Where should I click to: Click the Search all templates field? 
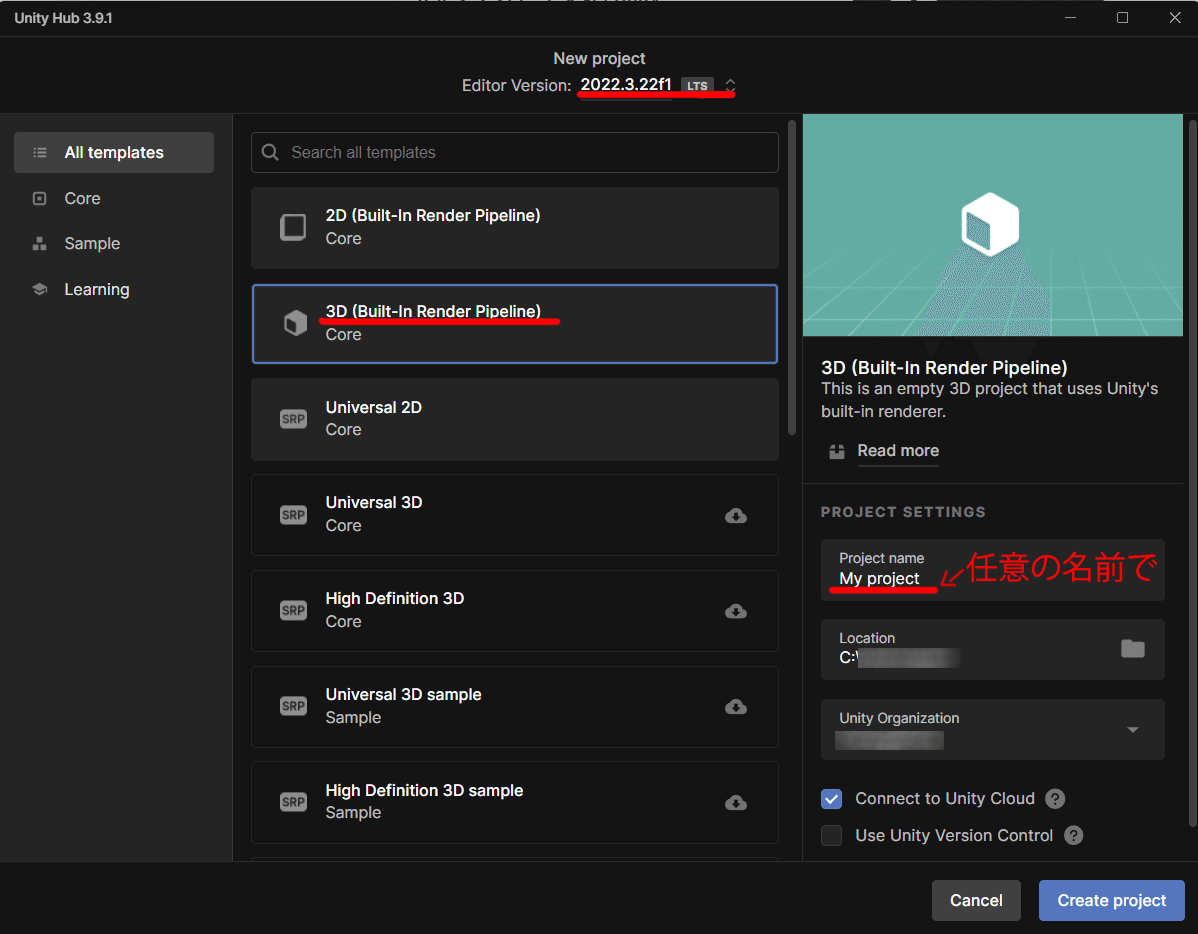(515, 152)
